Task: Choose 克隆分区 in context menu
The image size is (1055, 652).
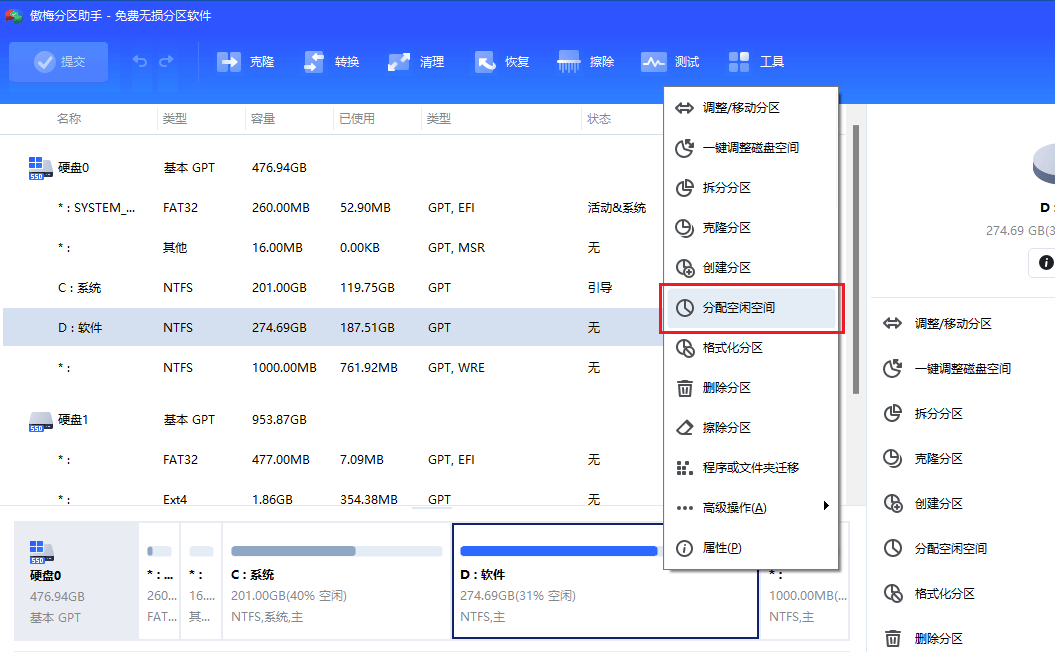Action: point(751,228)
